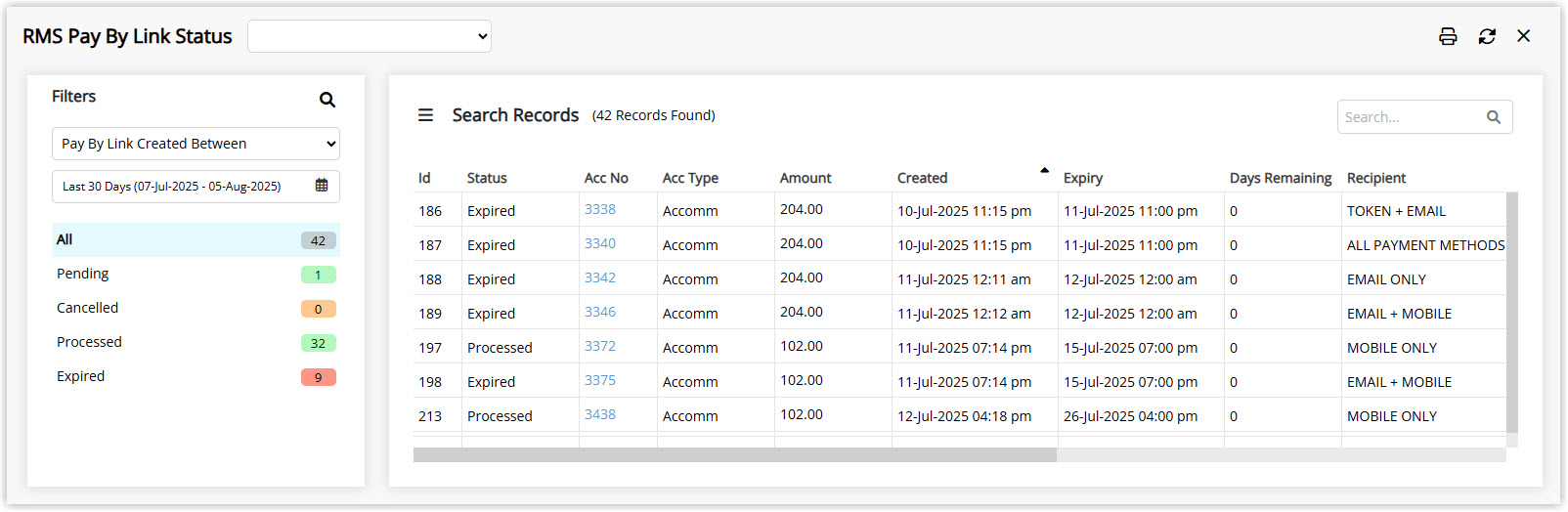Sort by Status column header

pyautogui.click(x=487, y=178)
